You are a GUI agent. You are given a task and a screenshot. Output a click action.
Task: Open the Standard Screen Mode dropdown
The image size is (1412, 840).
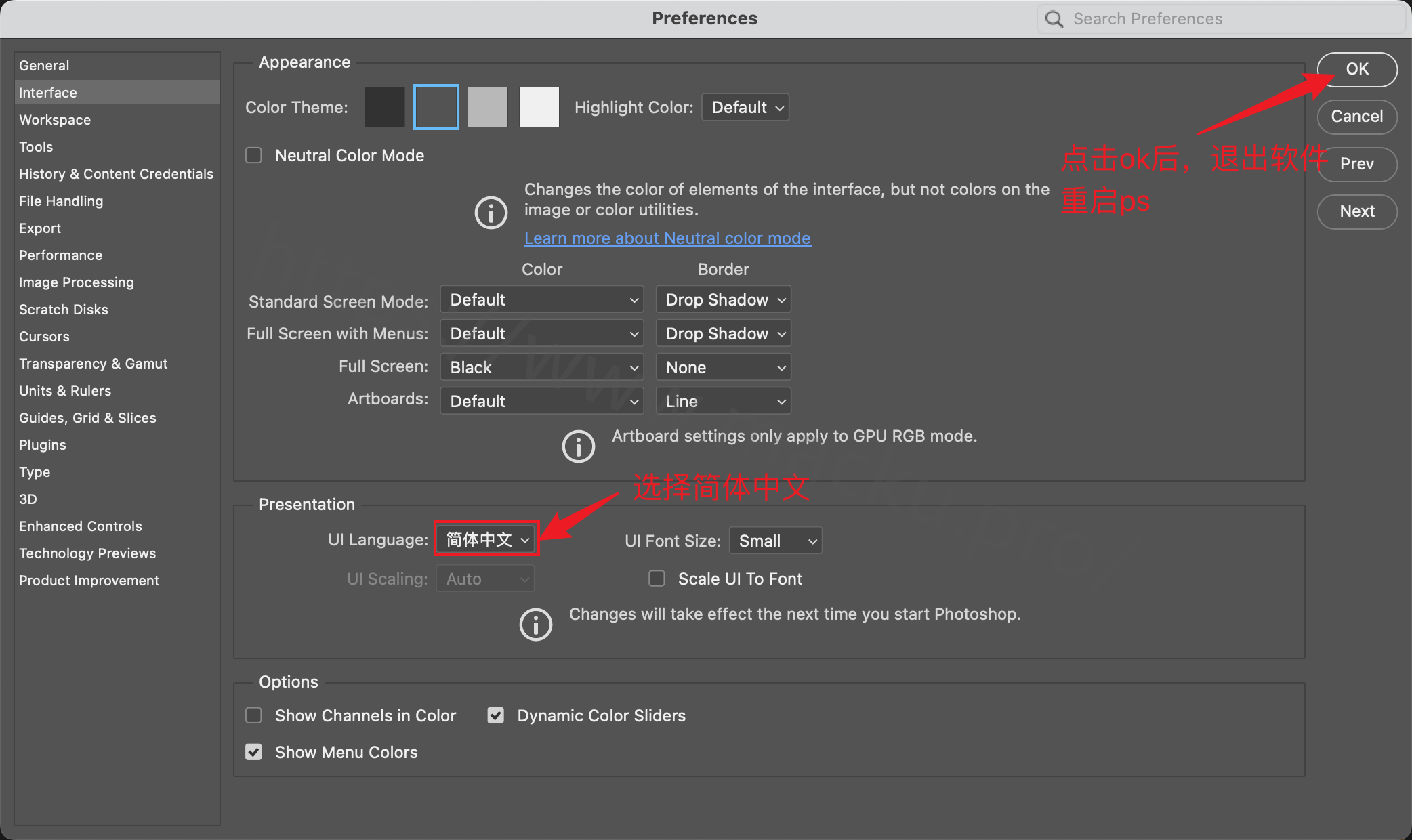[x=541, y=299]
